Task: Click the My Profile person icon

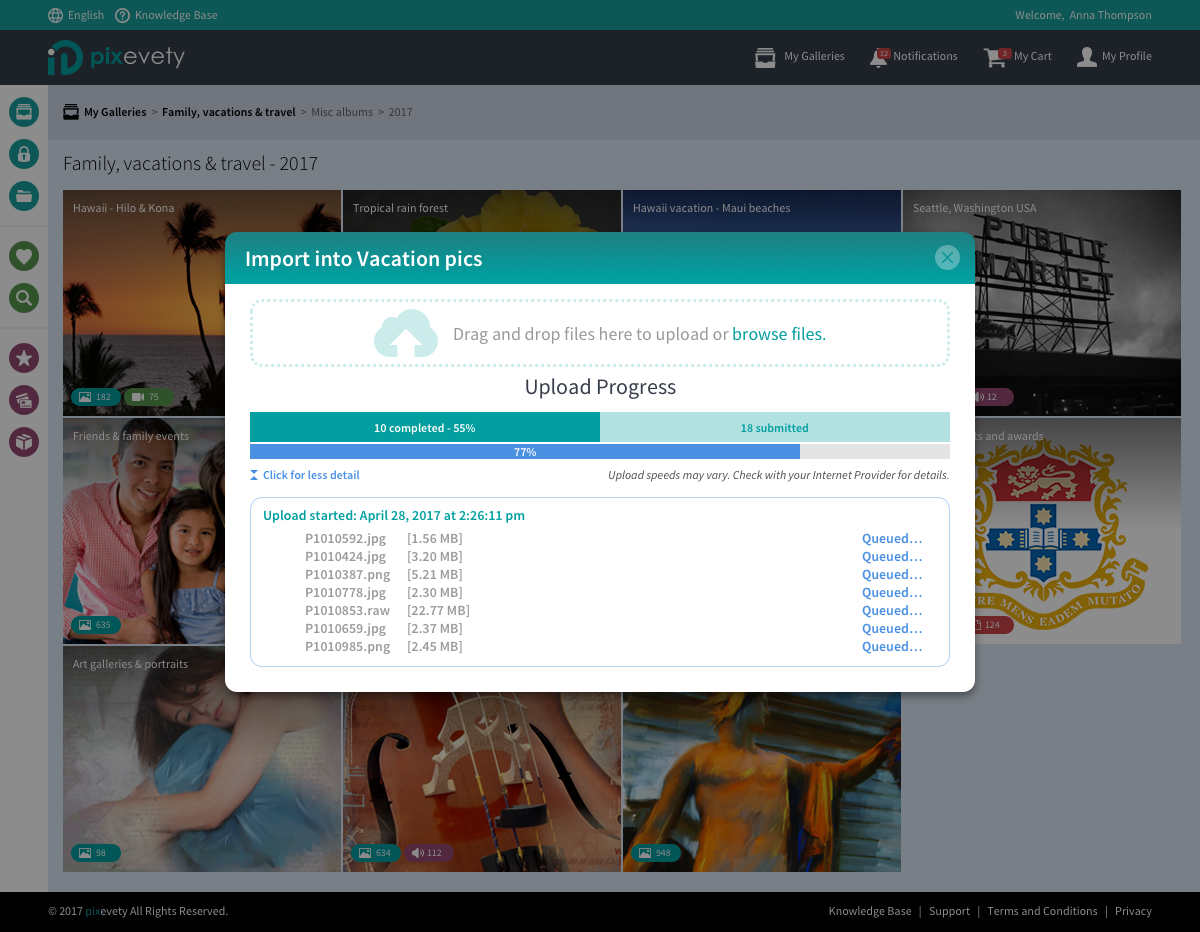Action: tap(1087, 57)
